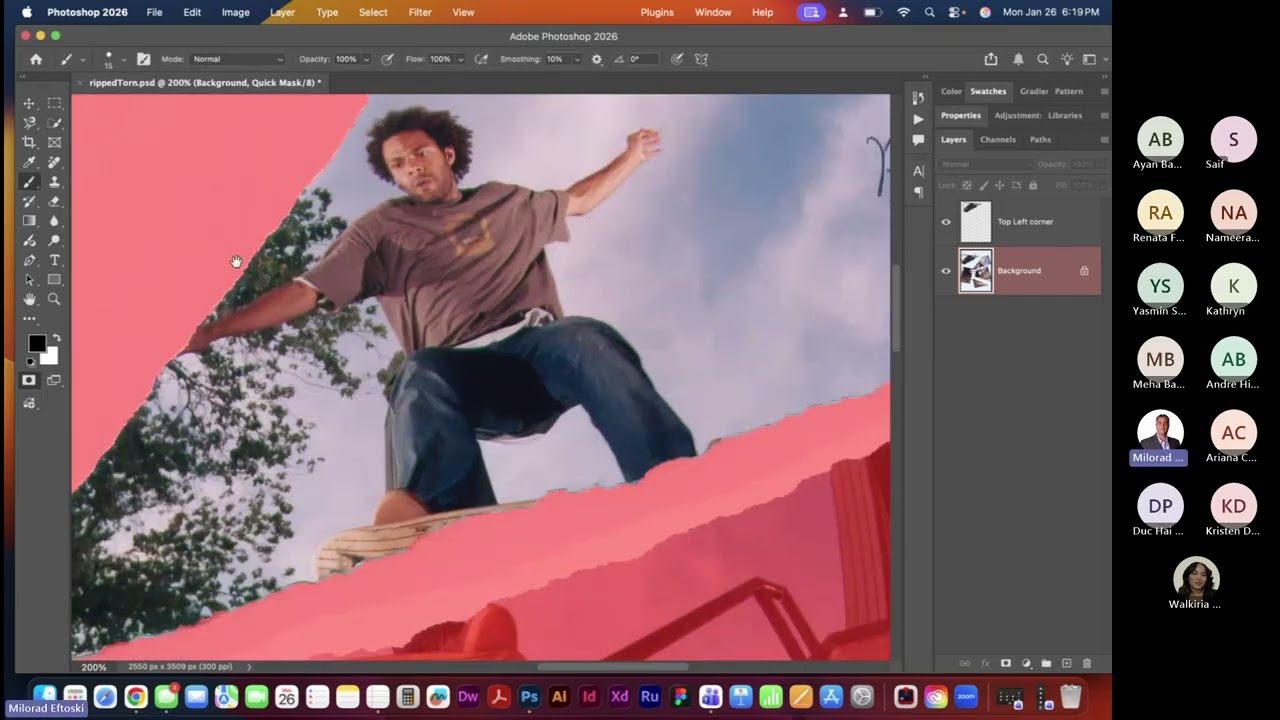1280x720 pixels.
Task: Toggle Quick Mask mode button
Action: click(x=29, y=380)
